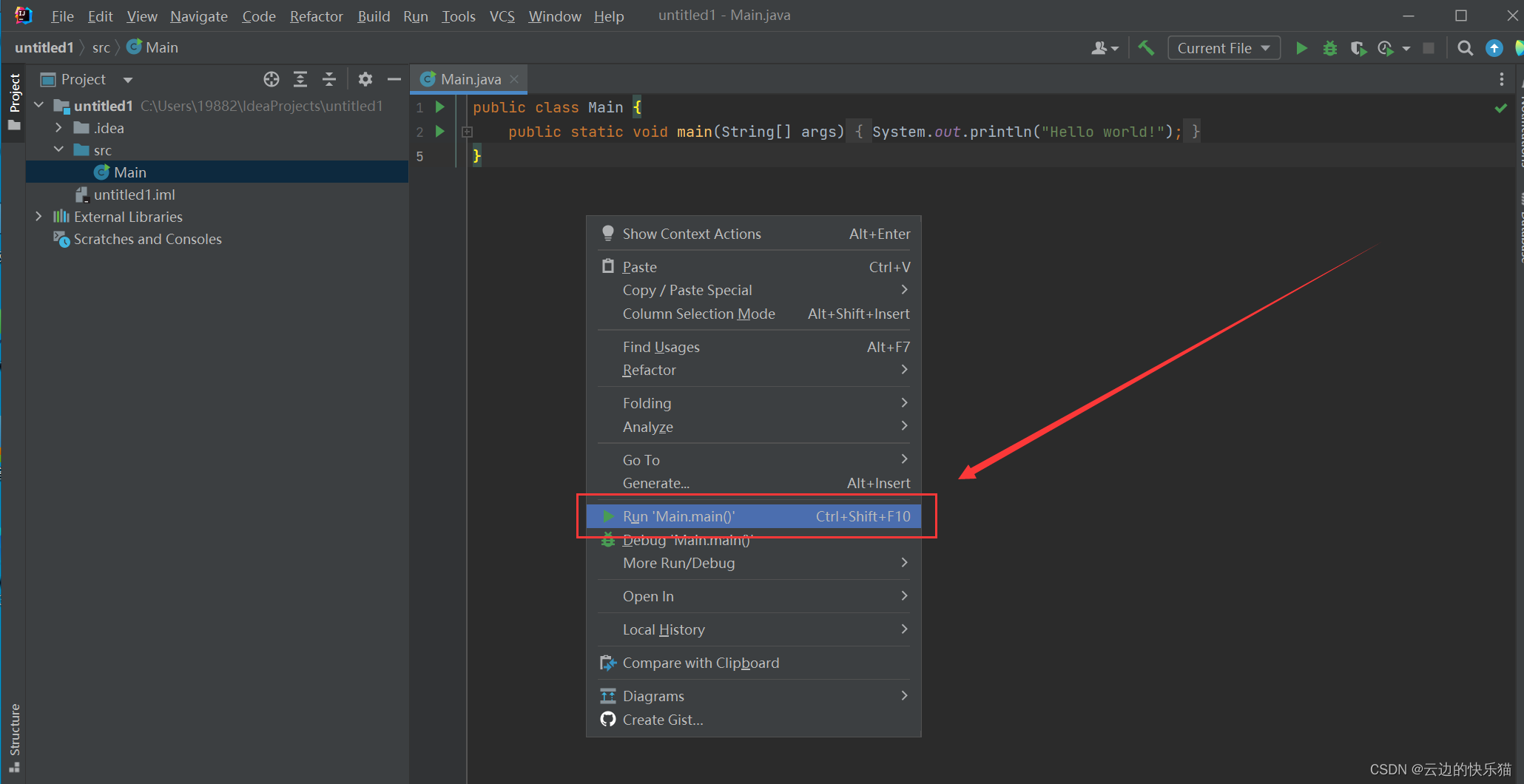Hide the Project panel with minus icon
This screenshot has width=1524, height=784.
[x=394, y=79]
